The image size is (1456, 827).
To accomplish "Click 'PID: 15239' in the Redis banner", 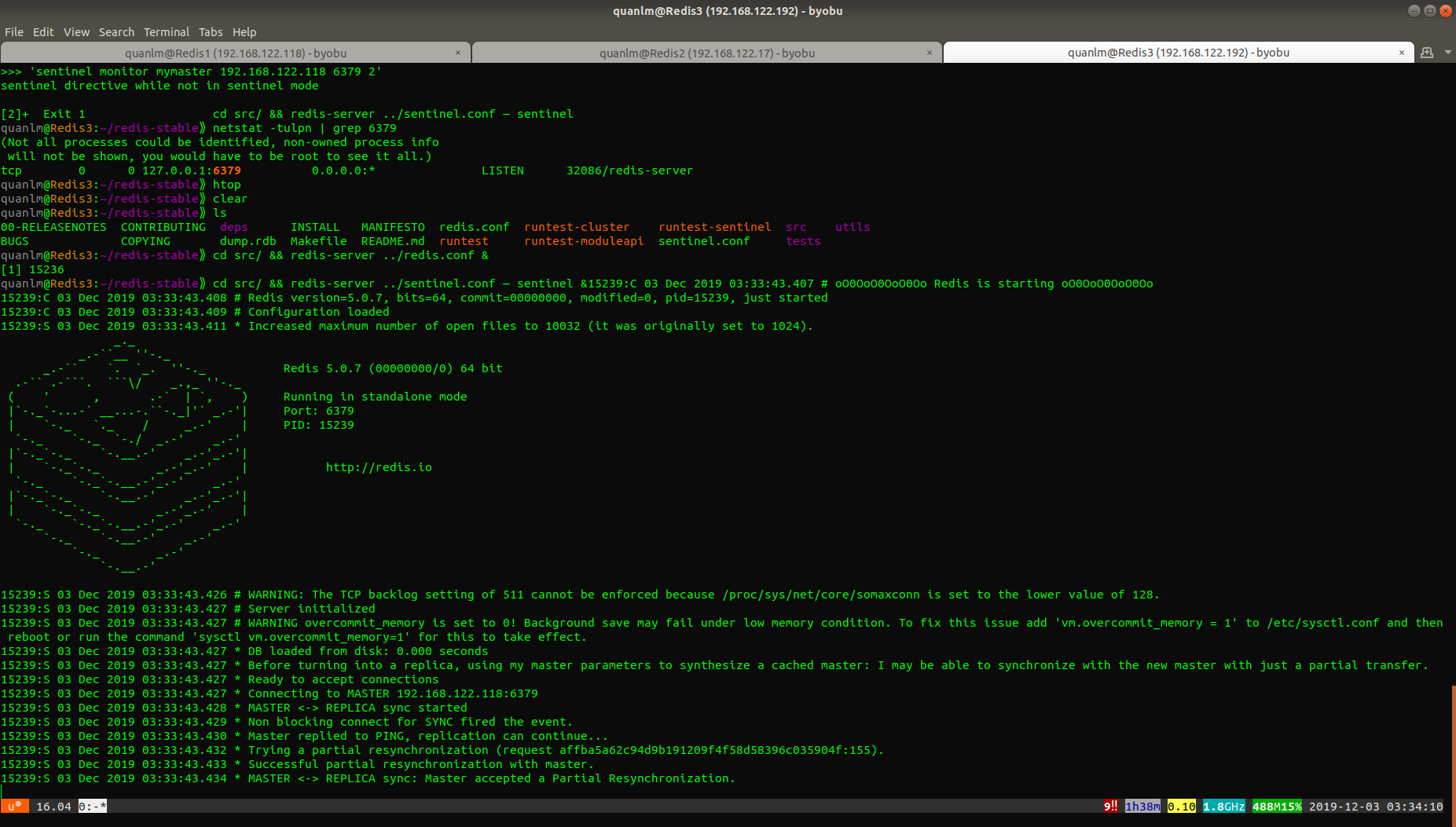I will (x=319, y=425).
